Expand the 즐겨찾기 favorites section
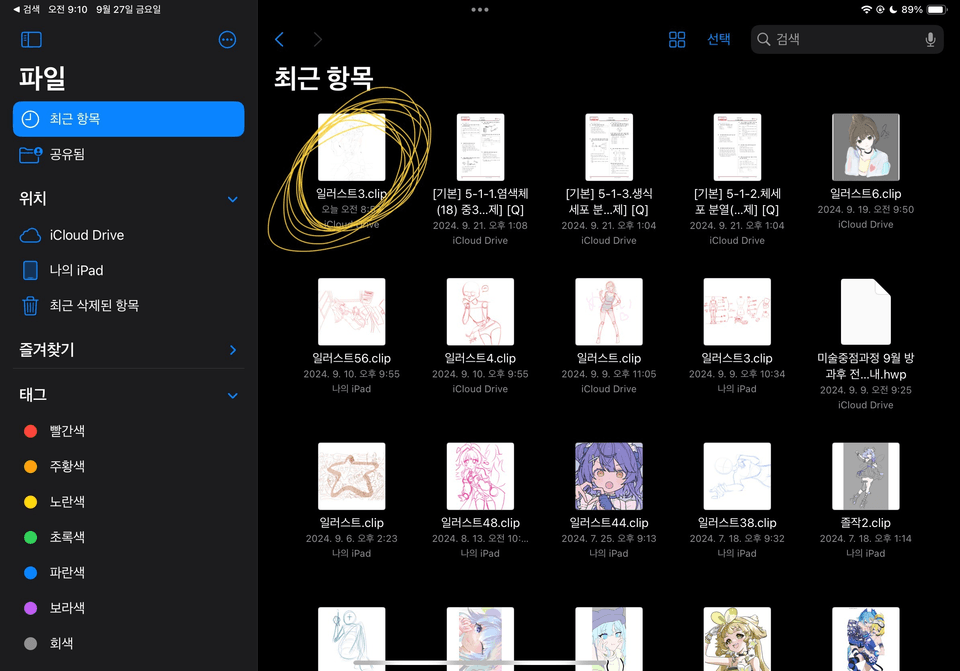This screenshot has height=671, width=960. coord(232,351)
